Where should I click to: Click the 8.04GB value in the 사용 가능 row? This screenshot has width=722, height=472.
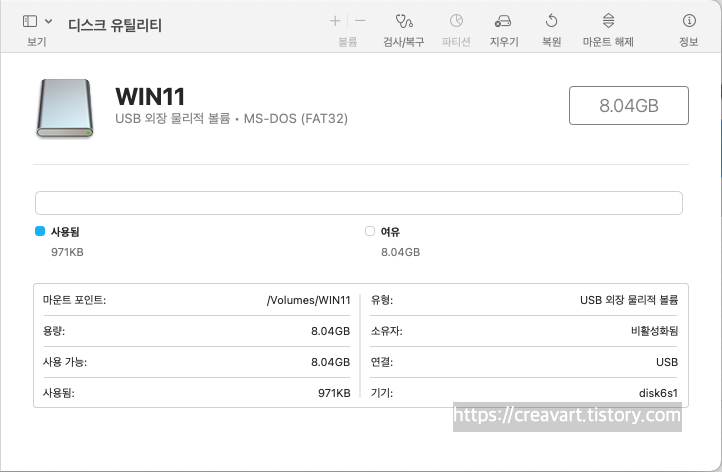(x=331, y=362)
